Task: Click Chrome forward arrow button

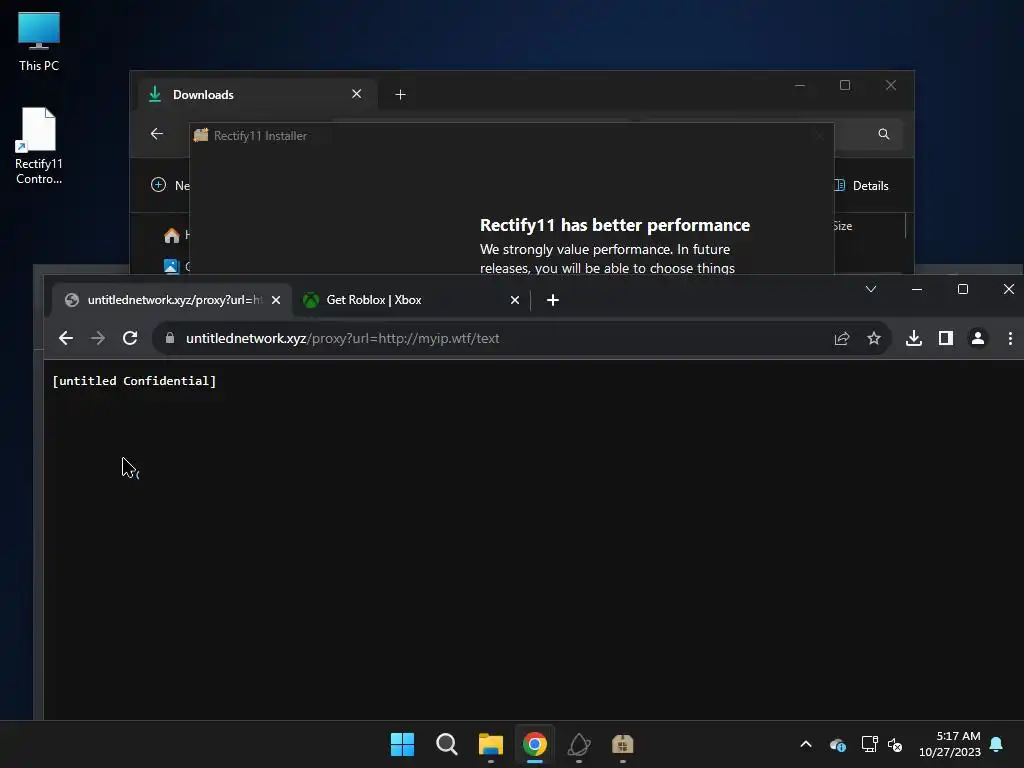Action: pos(98,338)
